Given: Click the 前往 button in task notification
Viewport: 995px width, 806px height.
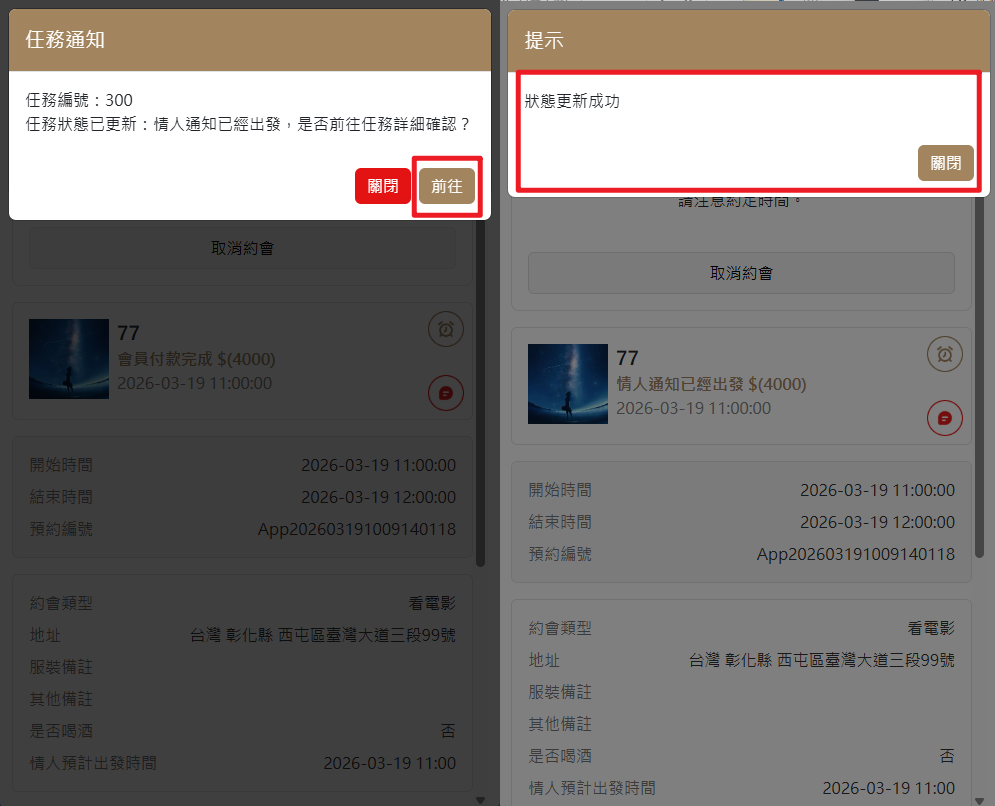Looking at the screenshot, I should (447, 186).
